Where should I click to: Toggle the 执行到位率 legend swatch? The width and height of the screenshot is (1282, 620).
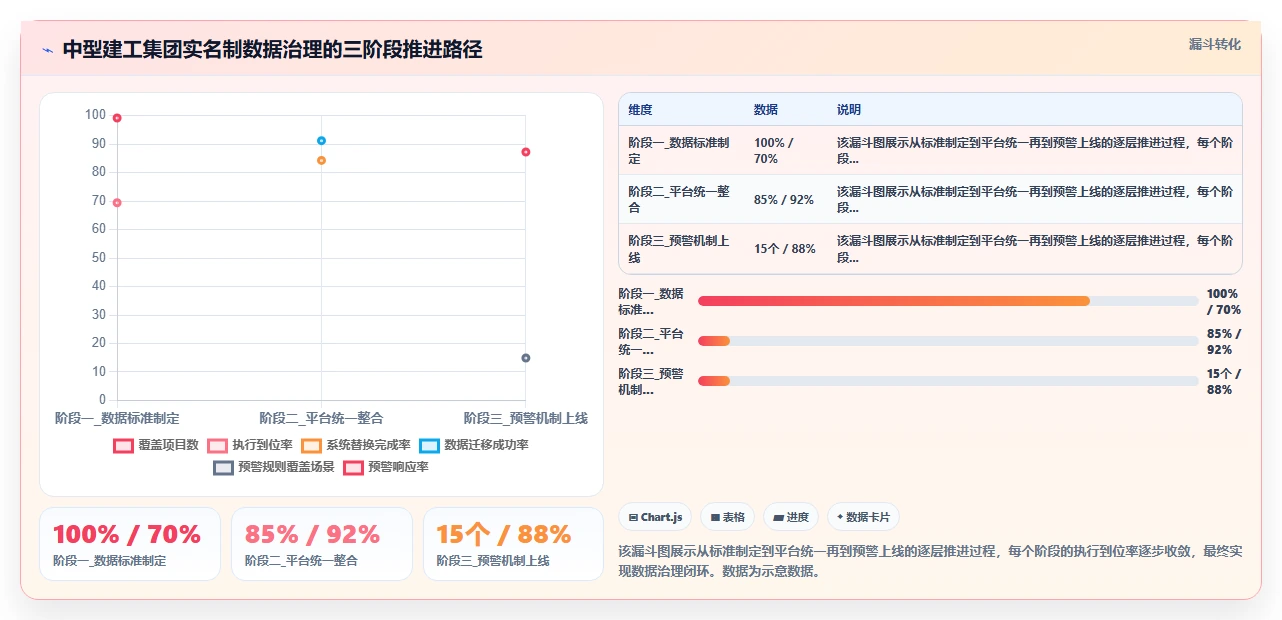click(218, 445)
